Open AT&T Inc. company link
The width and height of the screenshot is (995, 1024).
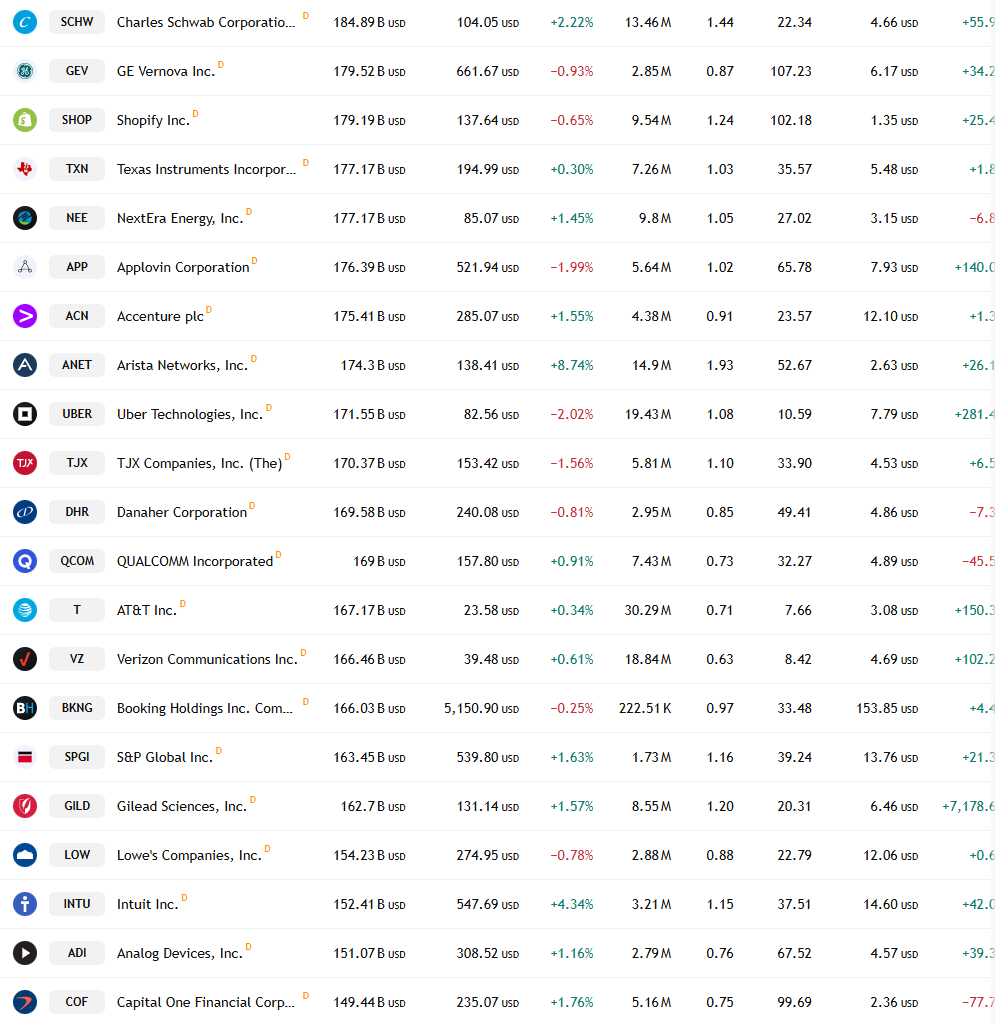pyautogui.click(x=147, y=610)
